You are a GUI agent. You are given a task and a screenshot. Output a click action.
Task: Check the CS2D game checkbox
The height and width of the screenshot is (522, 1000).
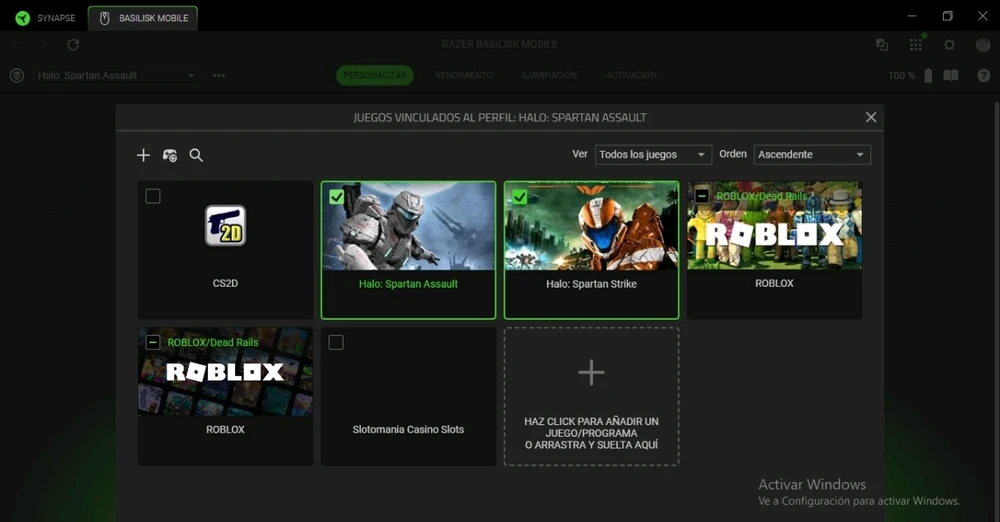tap(153, 196)
